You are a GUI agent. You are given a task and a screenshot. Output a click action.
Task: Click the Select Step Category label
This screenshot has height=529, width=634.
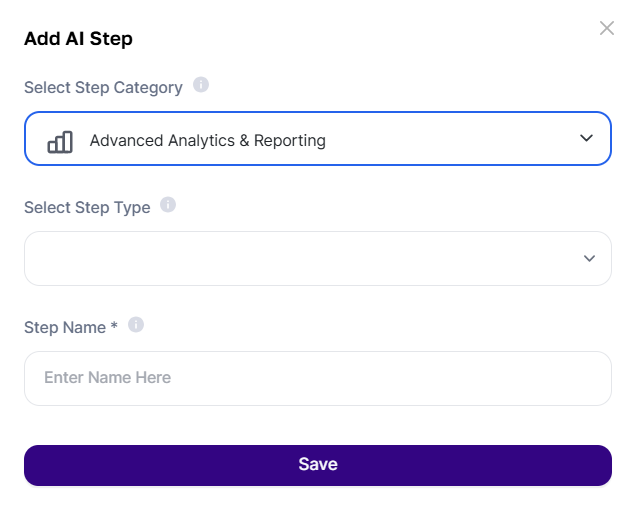click(x=103, y=88)
